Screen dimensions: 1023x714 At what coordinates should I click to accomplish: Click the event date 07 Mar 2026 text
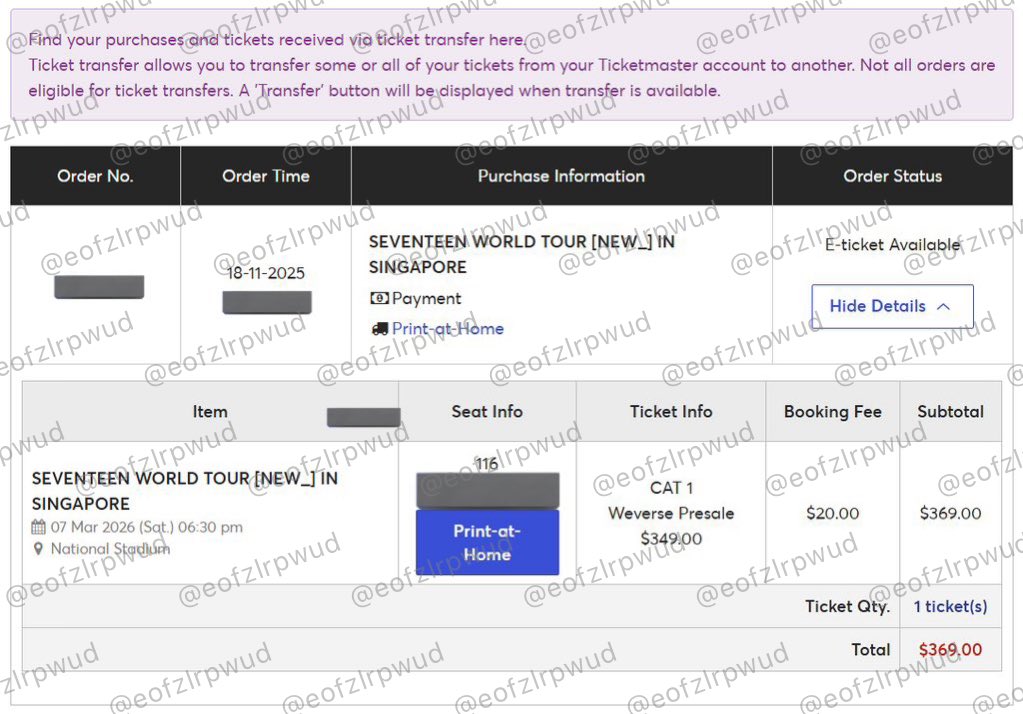click(147, 527)
